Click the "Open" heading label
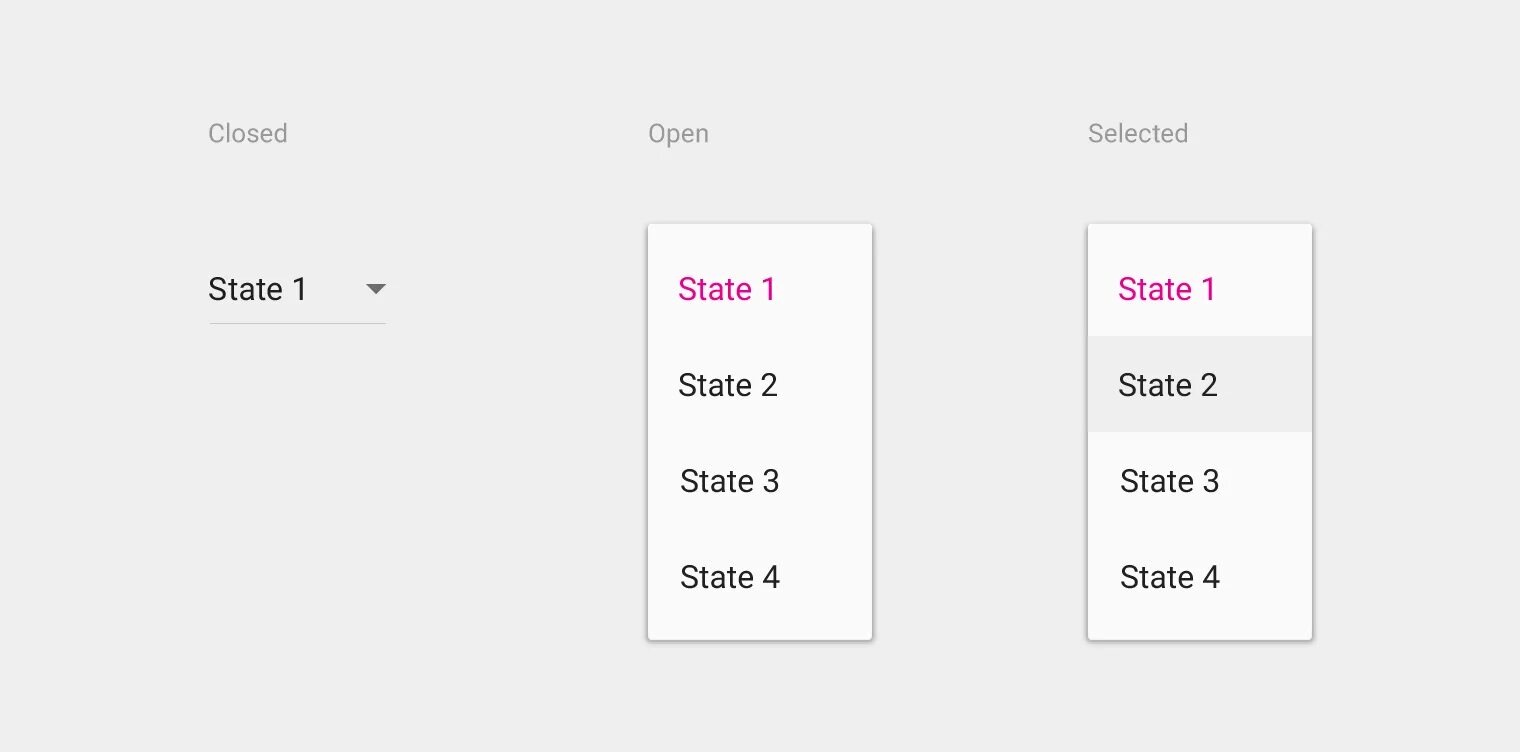 coord(678,134)
